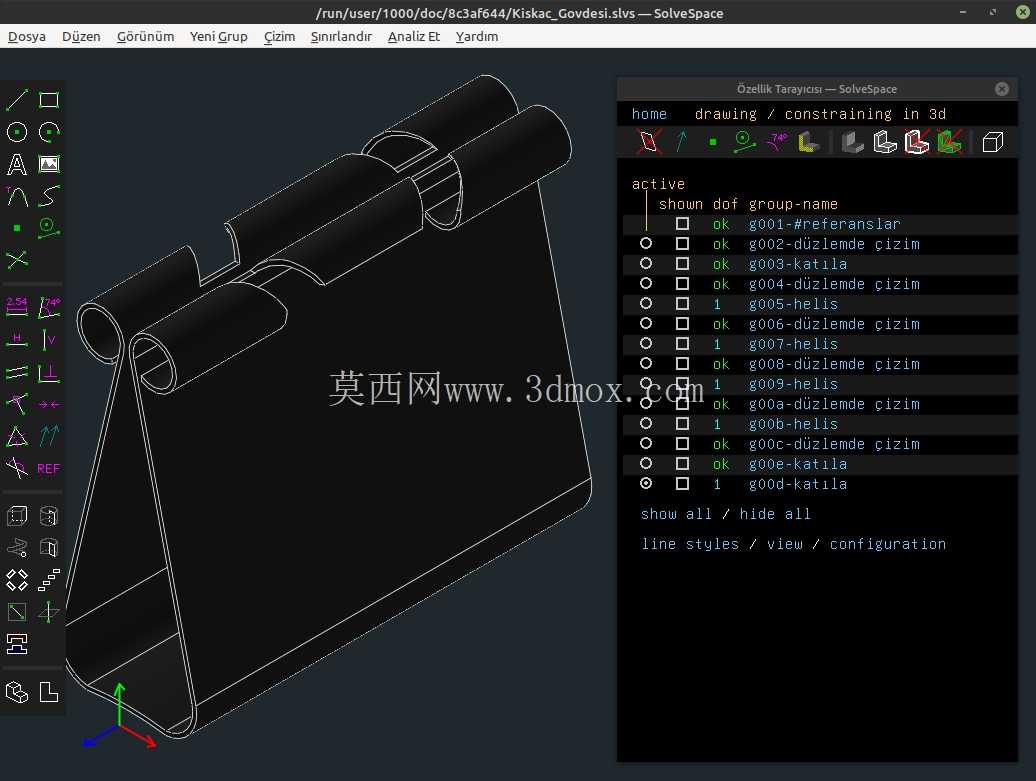Apply the angle constraint tool
Viewport: 1036px width, 781px height.
[x=49, y=307]
